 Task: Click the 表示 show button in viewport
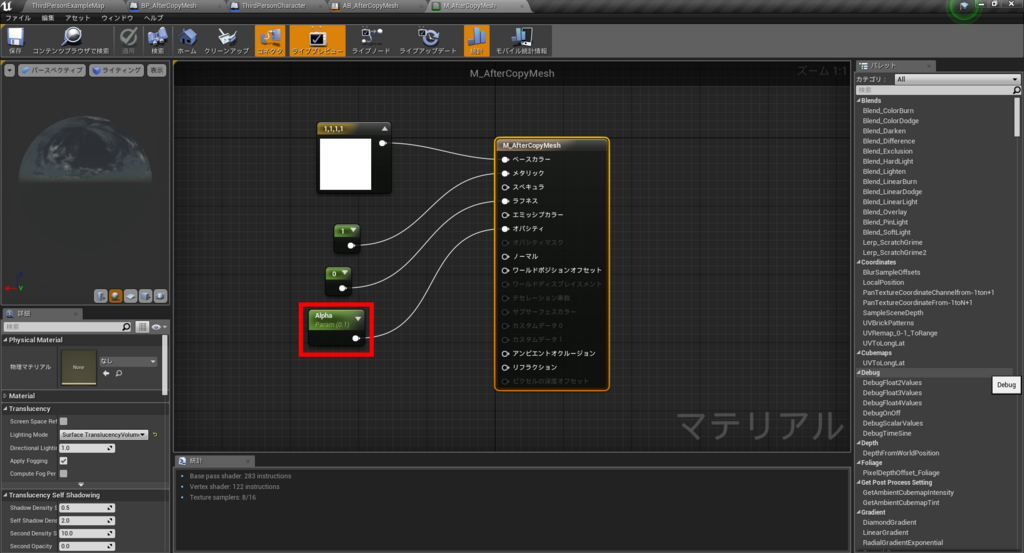[157, 71]
